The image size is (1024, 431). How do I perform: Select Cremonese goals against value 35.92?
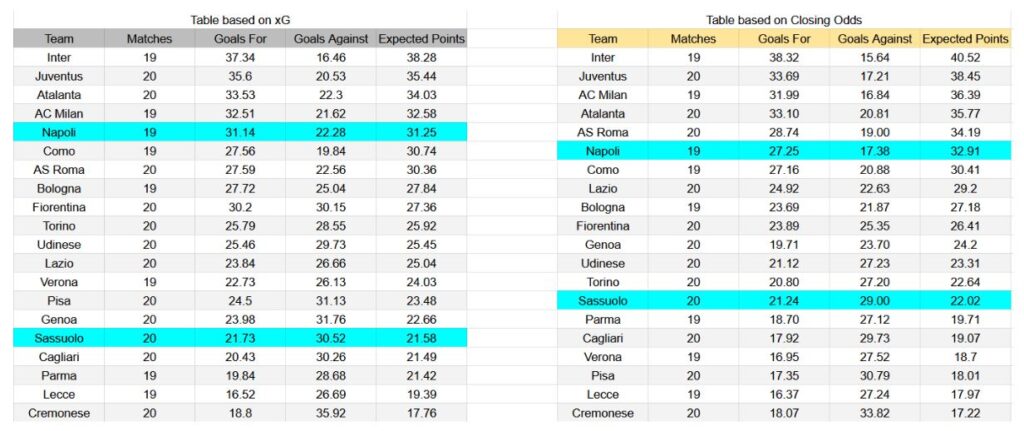(x=331, y=413)
